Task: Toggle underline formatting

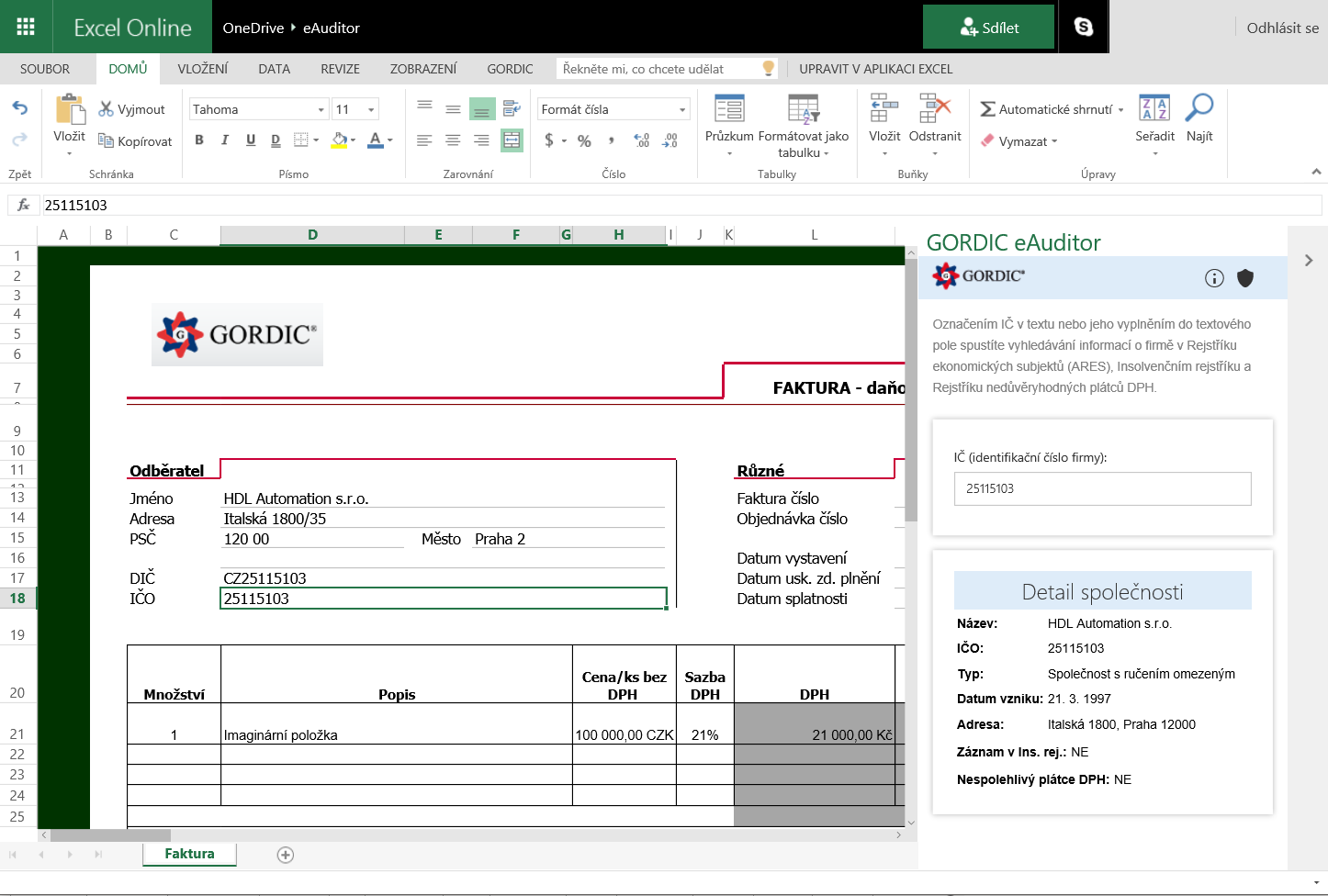Action: pyautogui.click(x=251, y=140)
